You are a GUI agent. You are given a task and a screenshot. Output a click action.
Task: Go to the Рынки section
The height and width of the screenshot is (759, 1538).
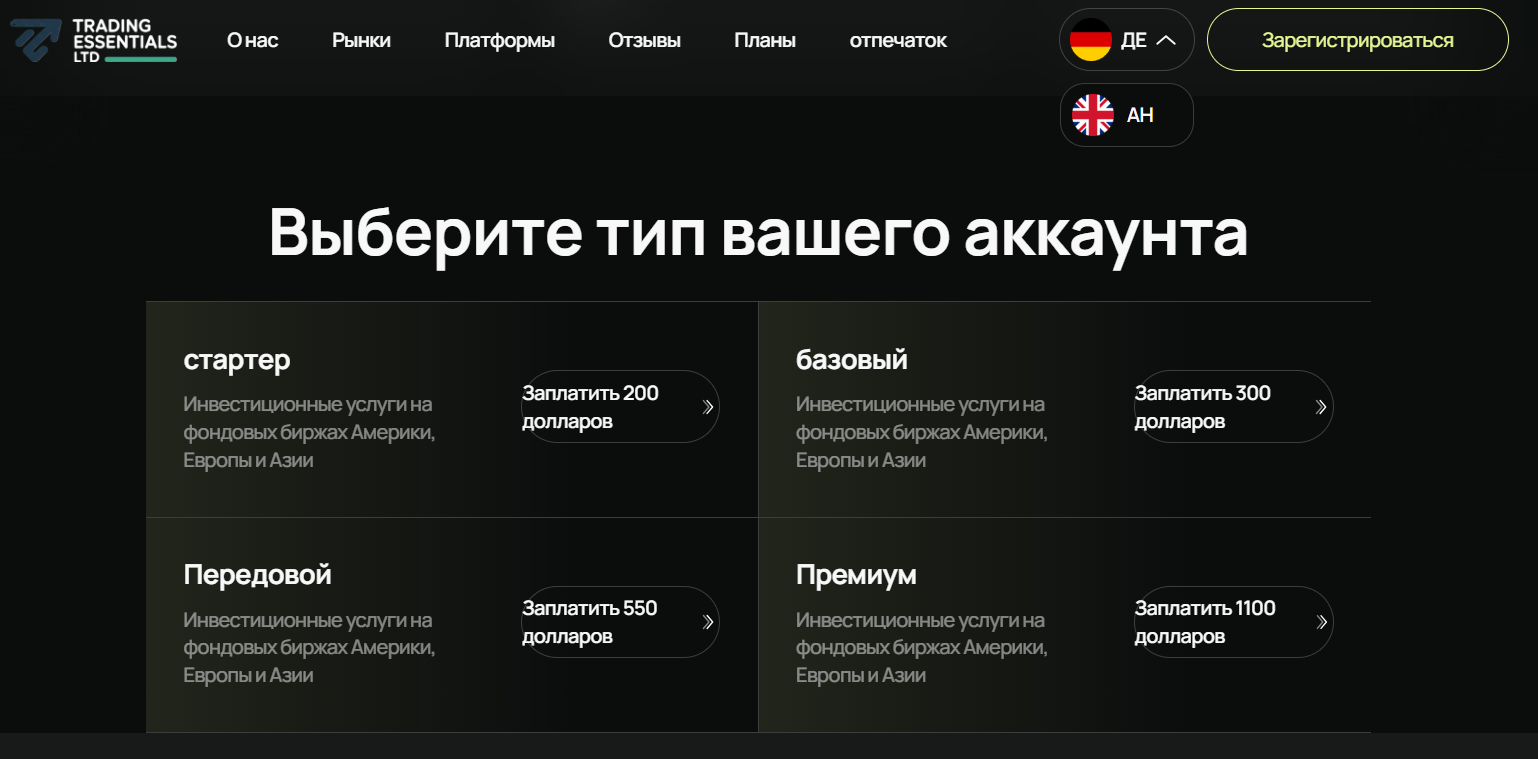point(361,40)
